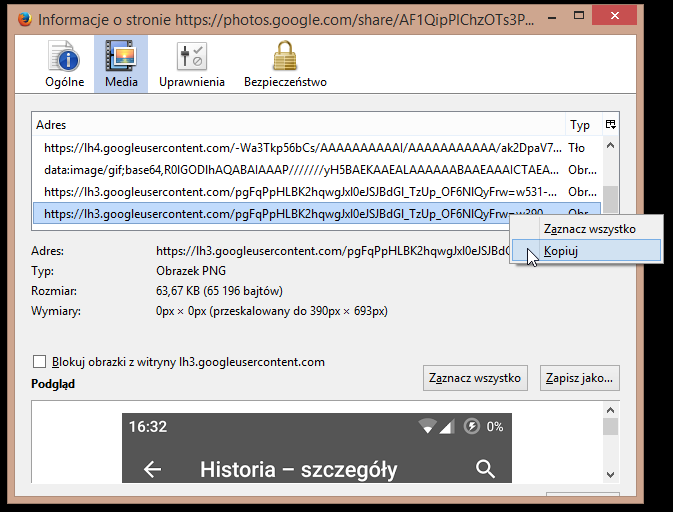Open the Bezpieczeństwo padlock tab
Viewport: 673px width, 512px height.
coord(285,64)
